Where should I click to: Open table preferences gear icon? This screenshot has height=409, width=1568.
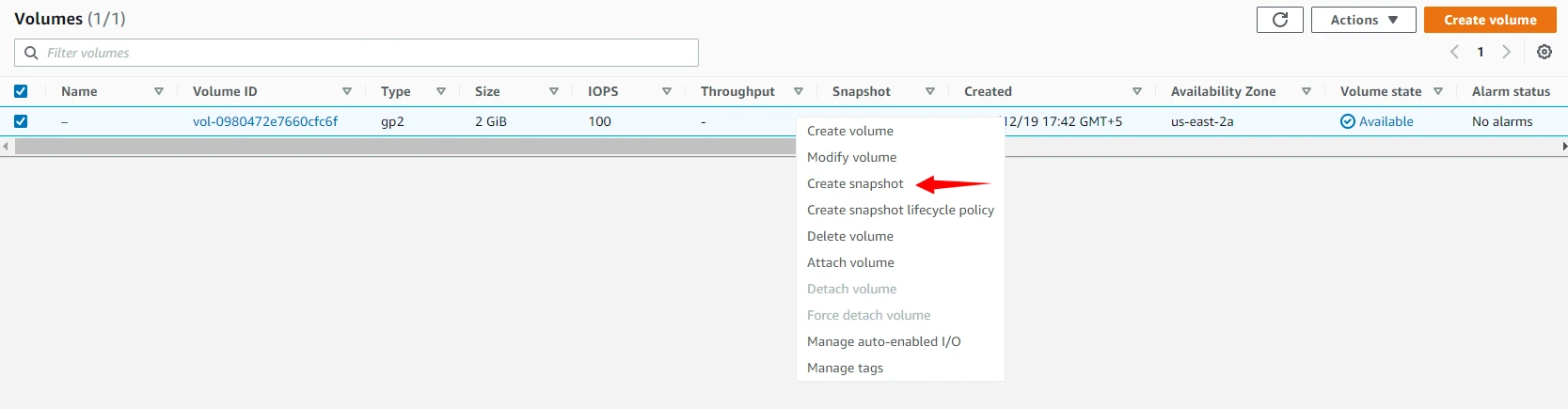coord(1544,53)
